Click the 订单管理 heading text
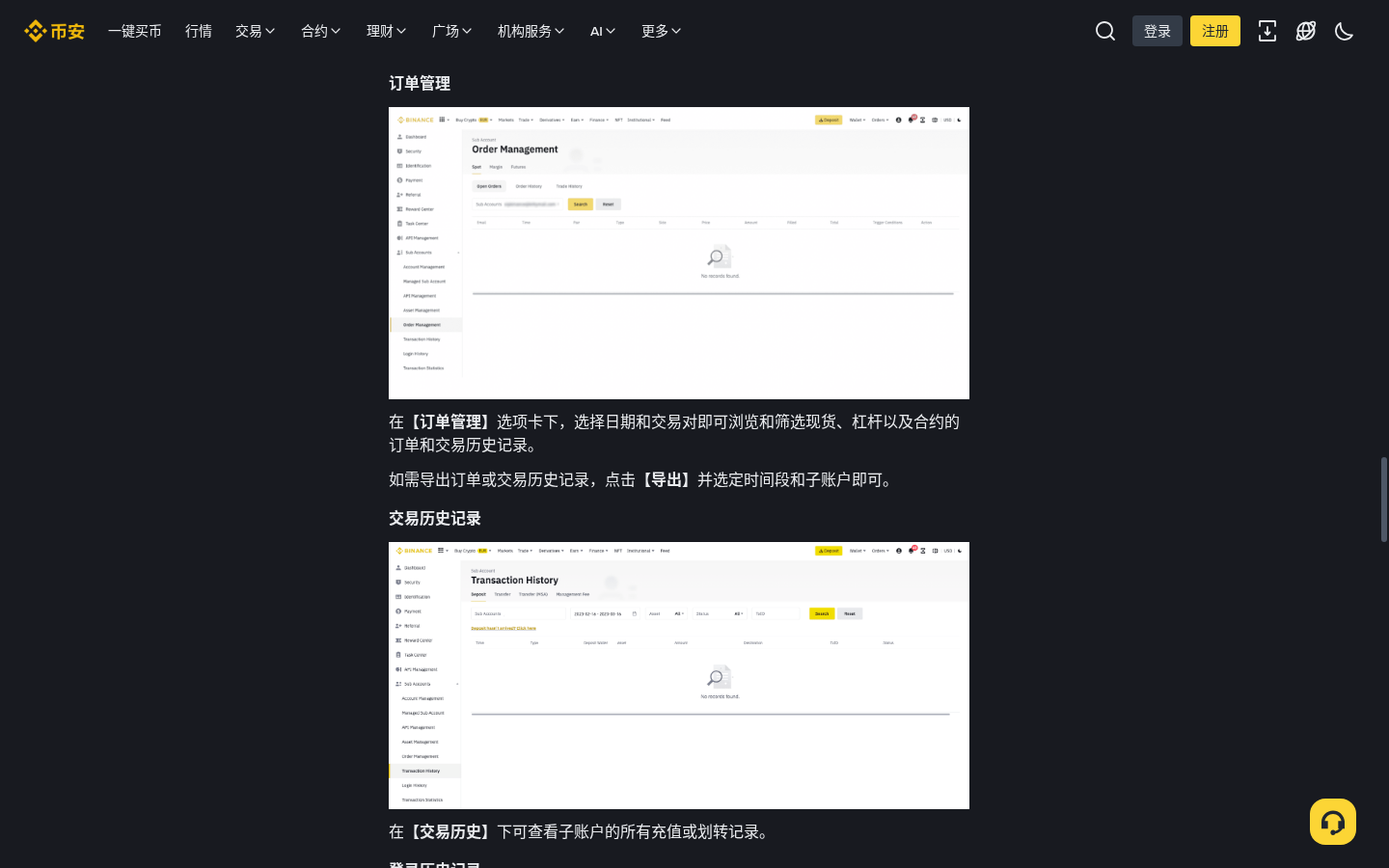Screen dimensions: 1389x868 click(420, 83)
